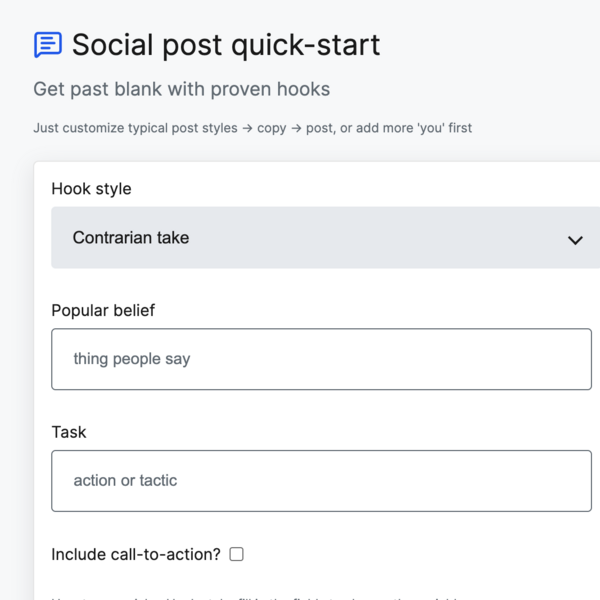
Task: Click the dropdown chevron arrow in Hook style
Action: tap(575, 240)
